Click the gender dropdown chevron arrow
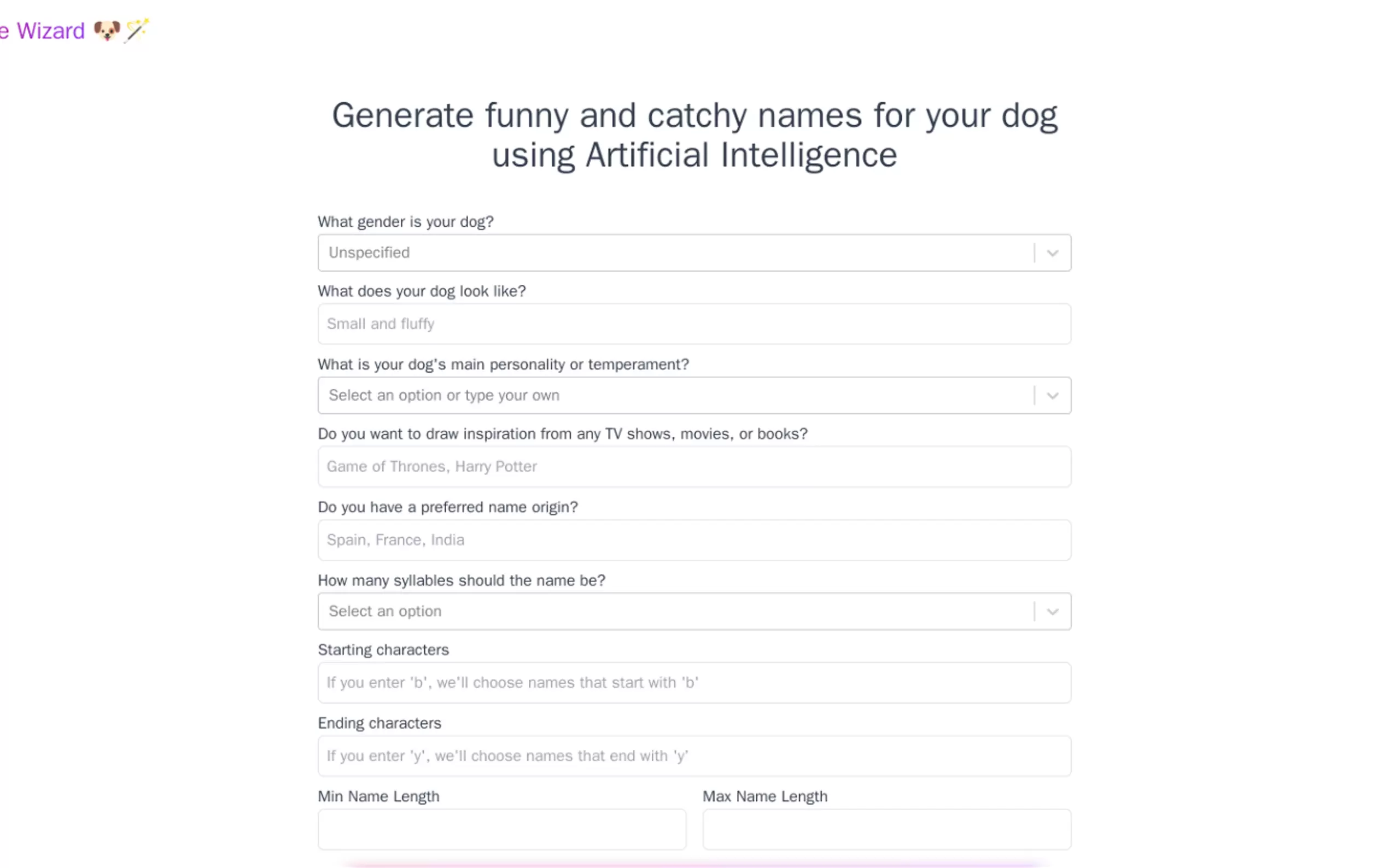 [x=1052, y=253]
